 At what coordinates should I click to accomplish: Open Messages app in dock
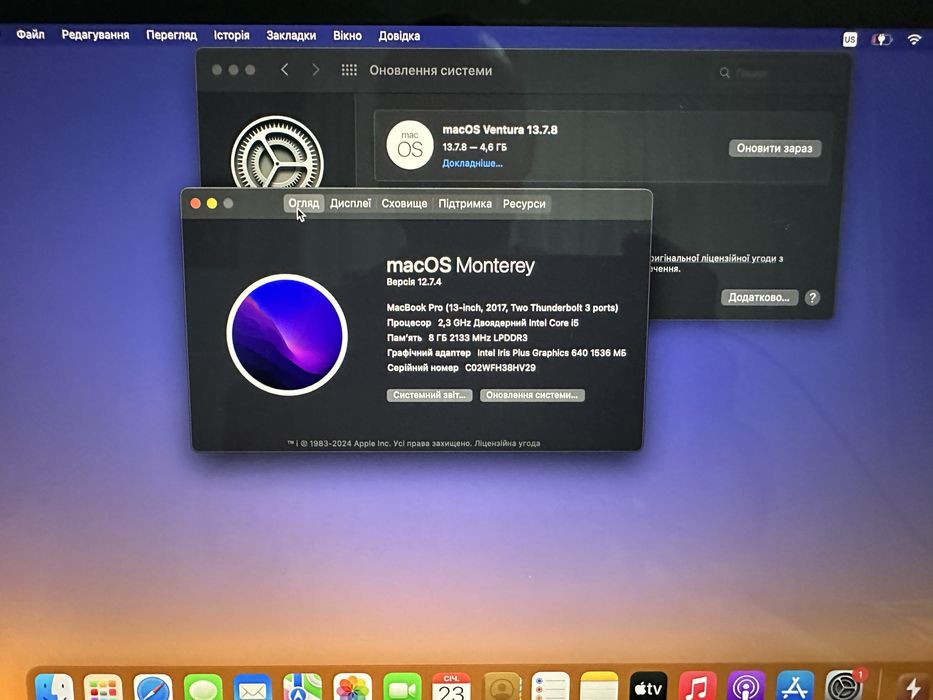(203, 688)
